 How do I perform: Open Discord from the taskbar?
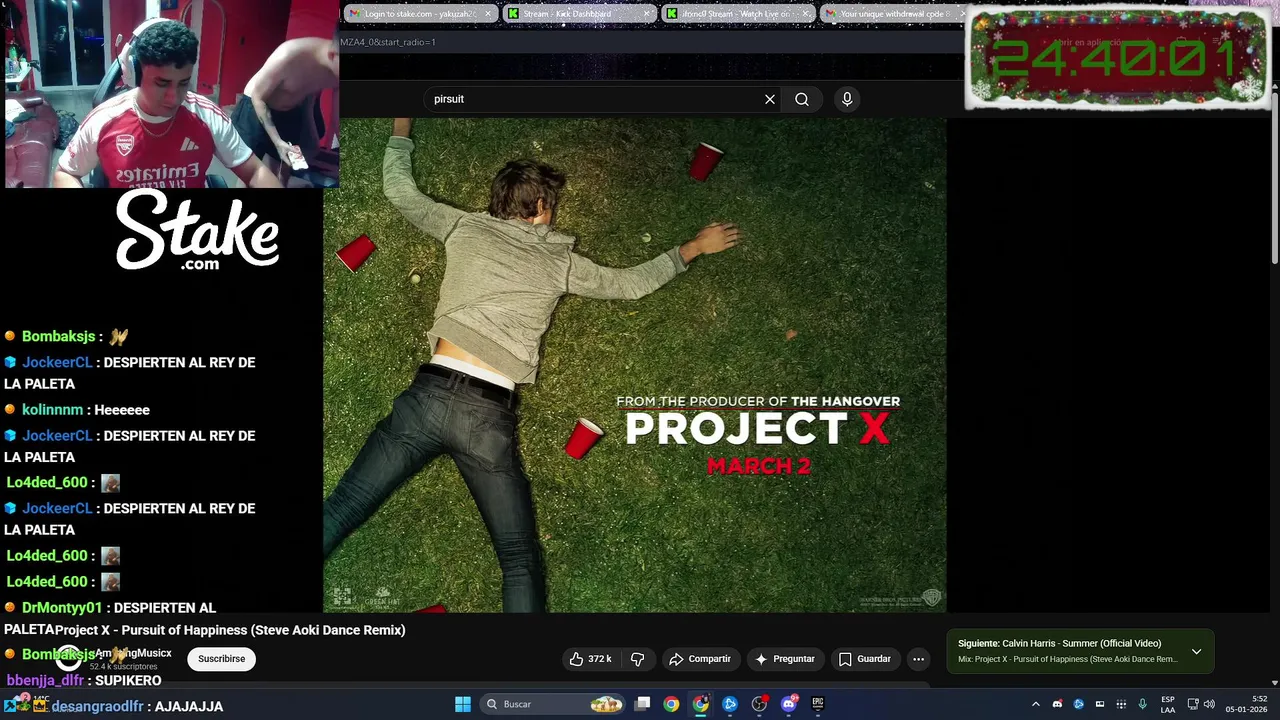789,704
